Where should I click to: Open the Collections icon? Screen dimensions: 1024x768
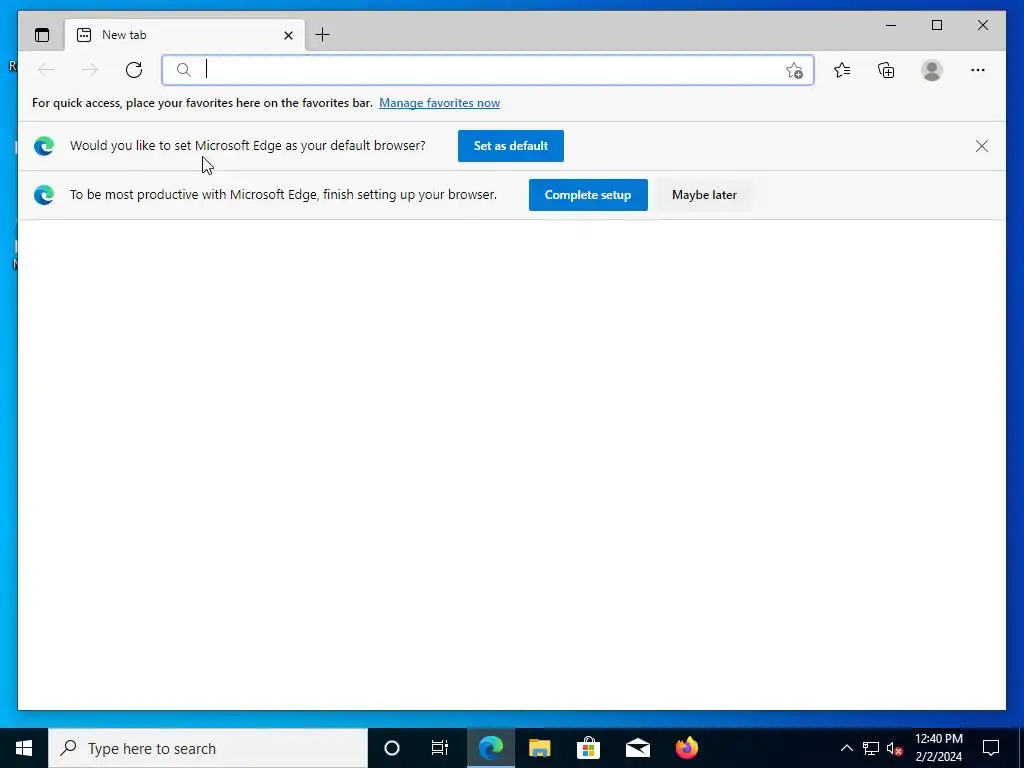pyautogui.click(x=886, y=70)
